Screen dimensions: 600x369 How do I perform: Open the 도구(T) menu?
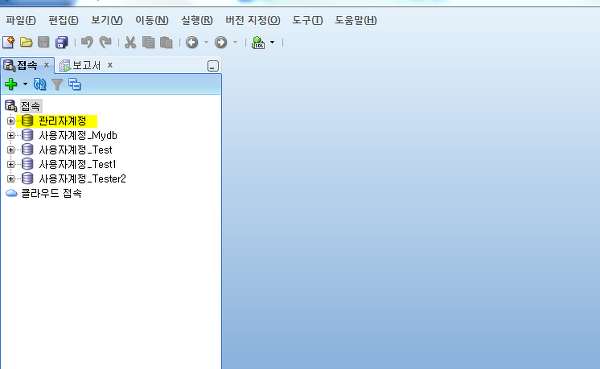[307, 20]
